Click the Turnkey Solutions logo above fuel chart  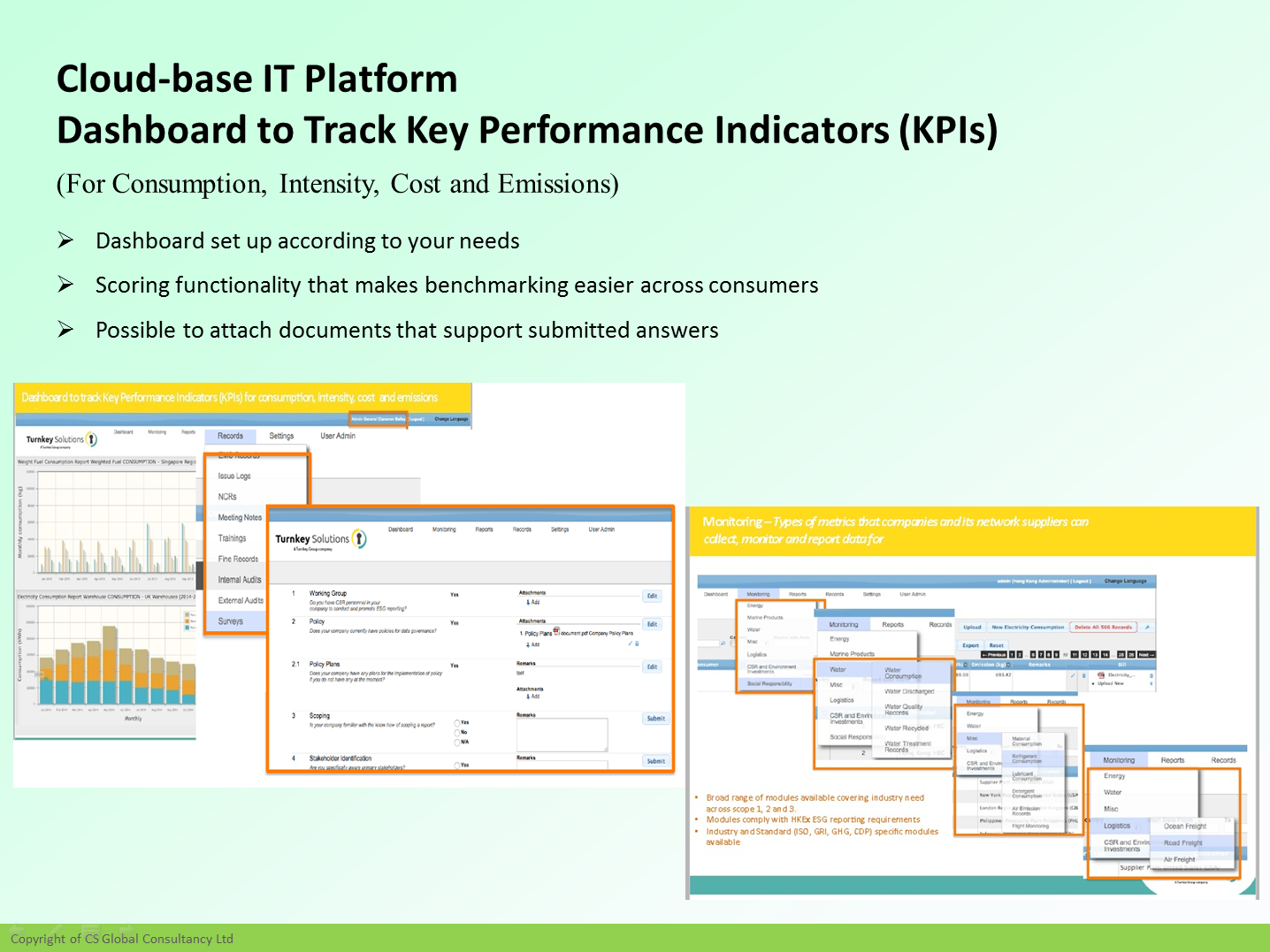click(62, 439)
